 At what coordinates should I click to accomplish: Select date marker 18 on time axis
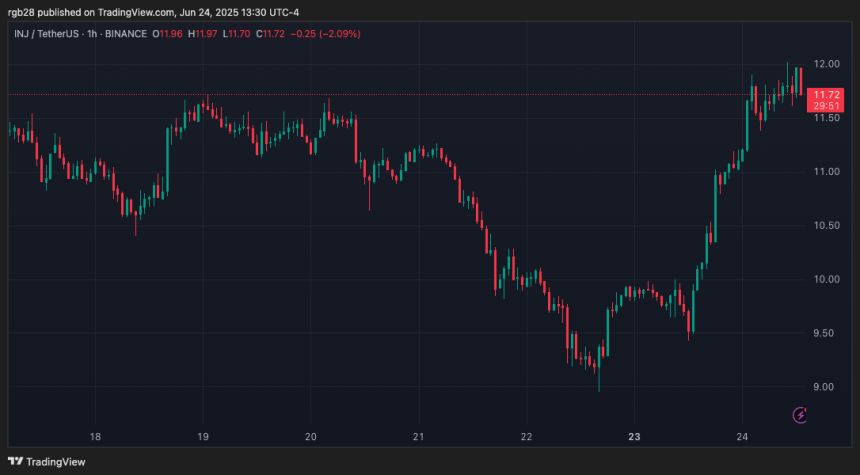(95, 436)
